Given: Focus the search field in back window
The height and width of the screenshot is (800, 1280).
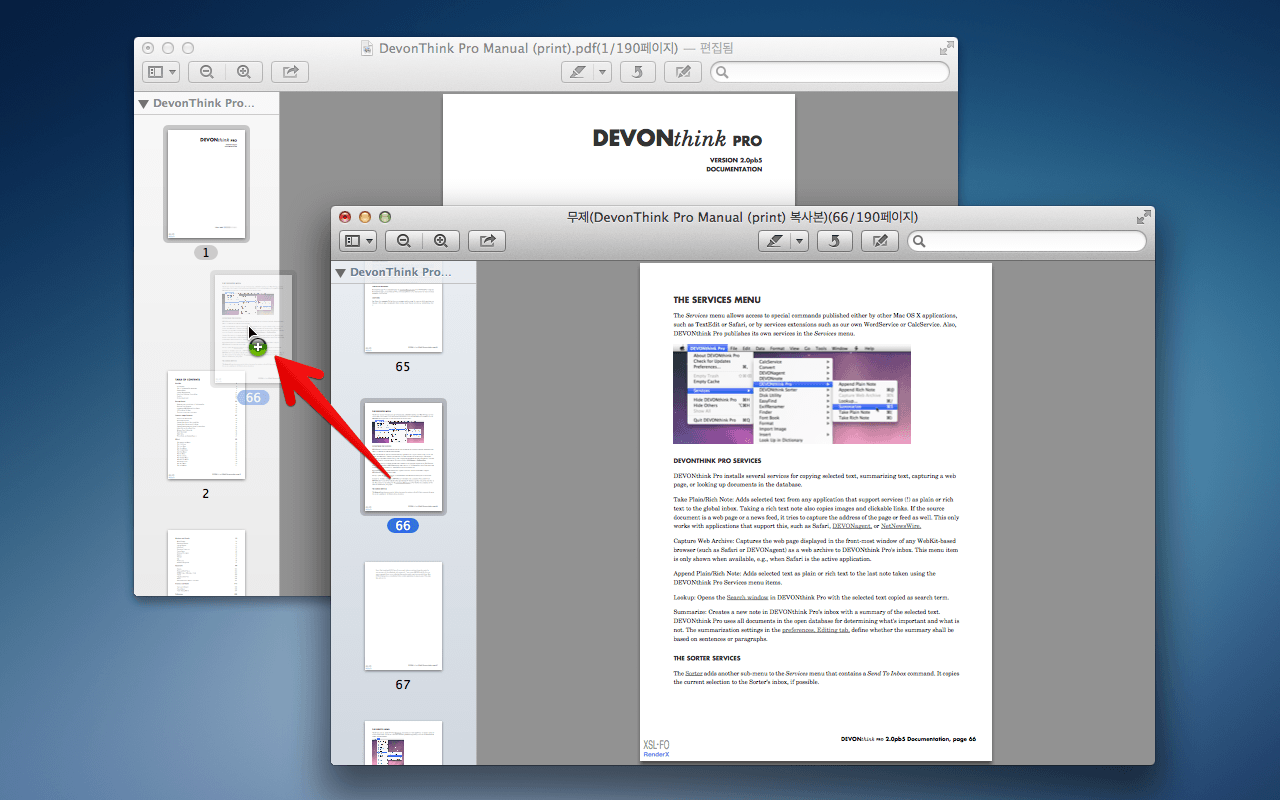Looking at the screenshot, I should [x=830, y=72].
